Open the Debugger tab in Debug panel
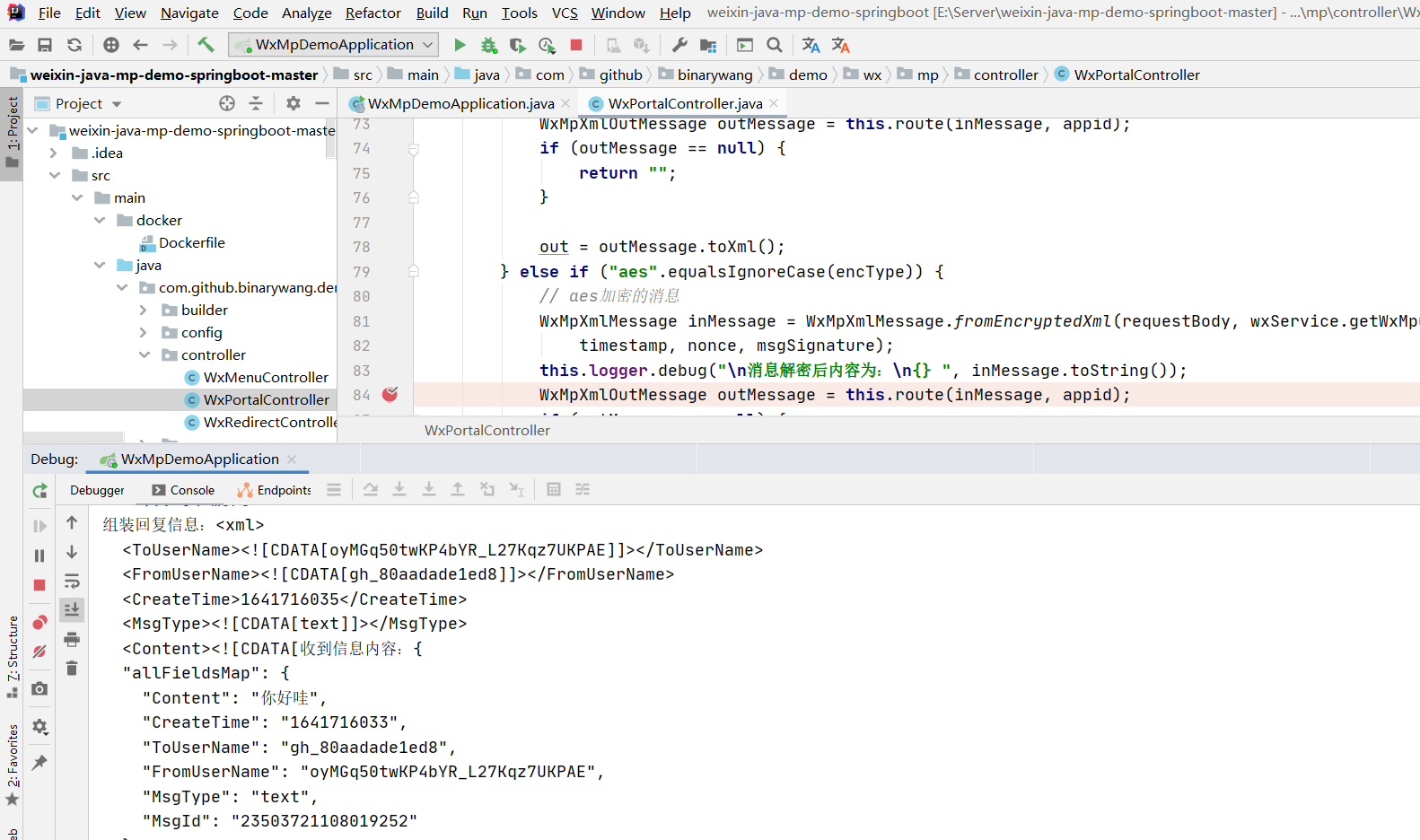The height and width of the screenshot is (840, 1420). [x=97, y=490]
